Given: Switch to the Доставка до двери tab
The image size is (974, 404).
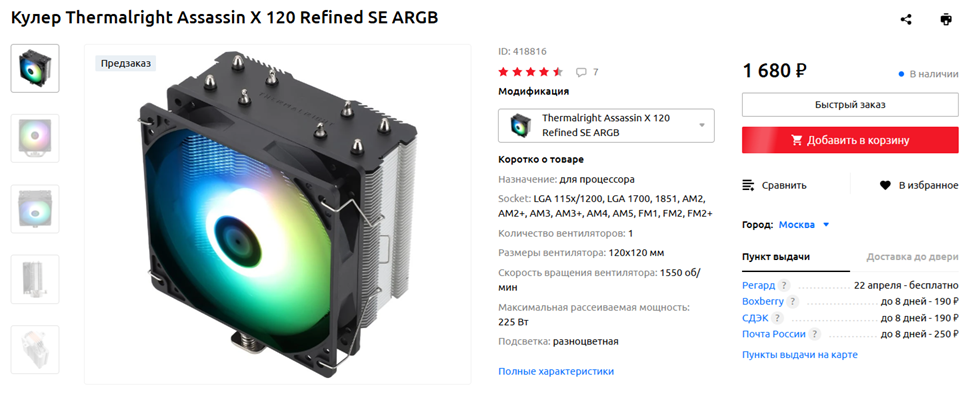Looking at the screenshot, I should [913, 257].
